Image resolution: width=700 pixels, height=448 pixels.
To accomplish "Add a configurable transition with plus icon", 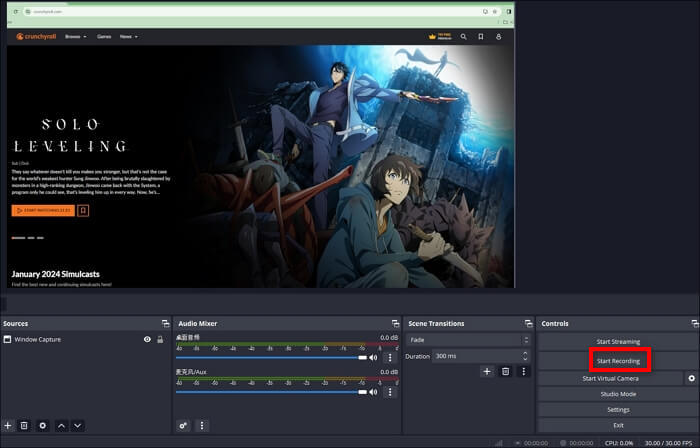I will (487, 371).
